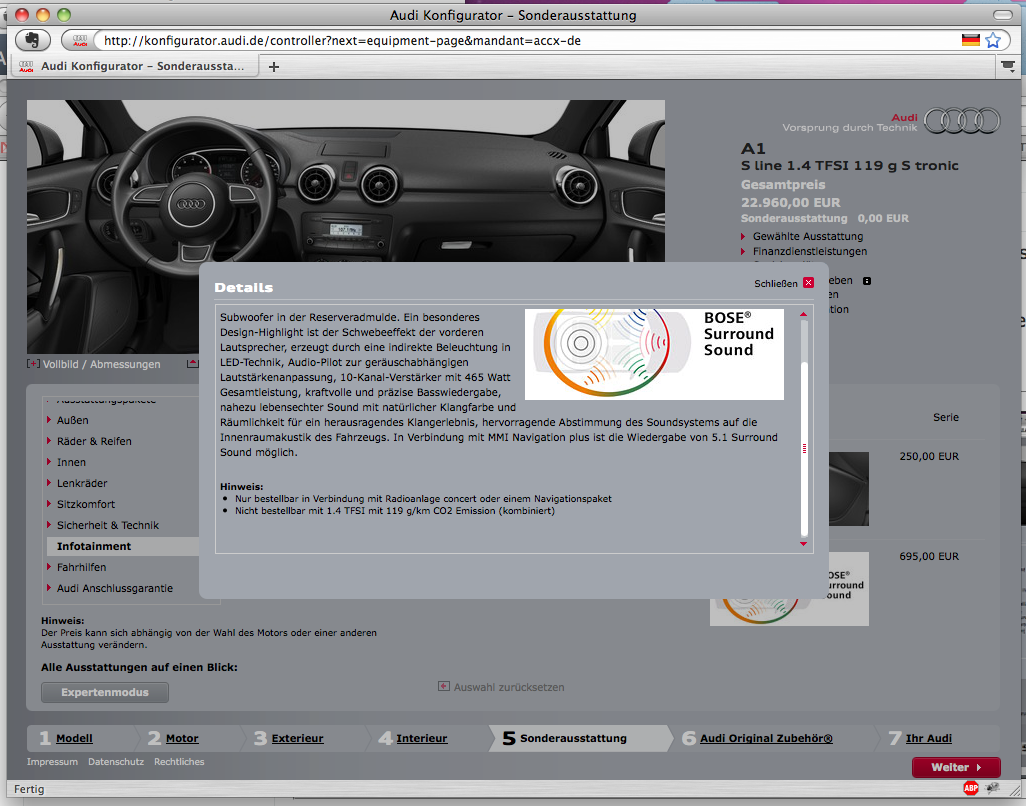Click the 250,00 EUR price text

(929, 456)
